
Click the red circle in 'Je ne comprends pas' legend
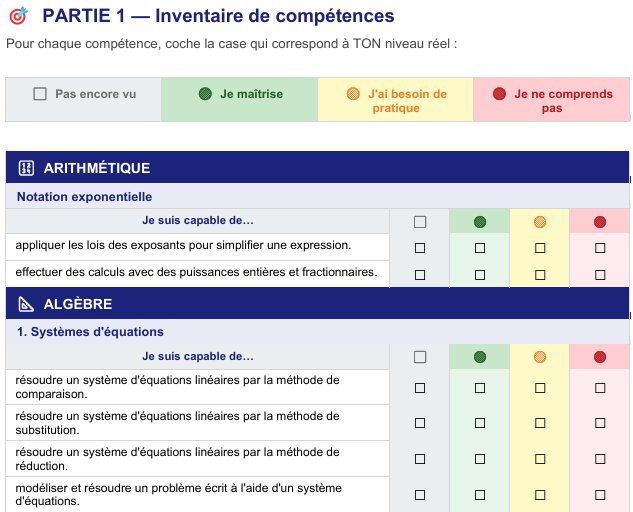click(x=499, y=94)
